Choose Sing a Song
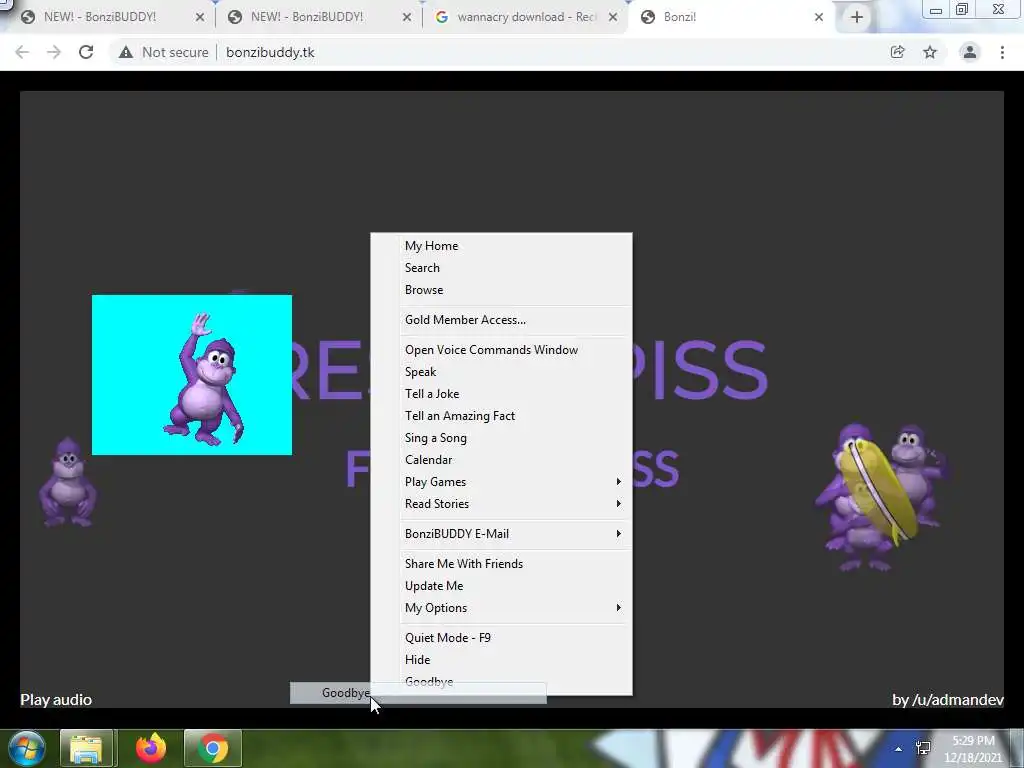Screen dimensions: 1024x768 (501, 438)
